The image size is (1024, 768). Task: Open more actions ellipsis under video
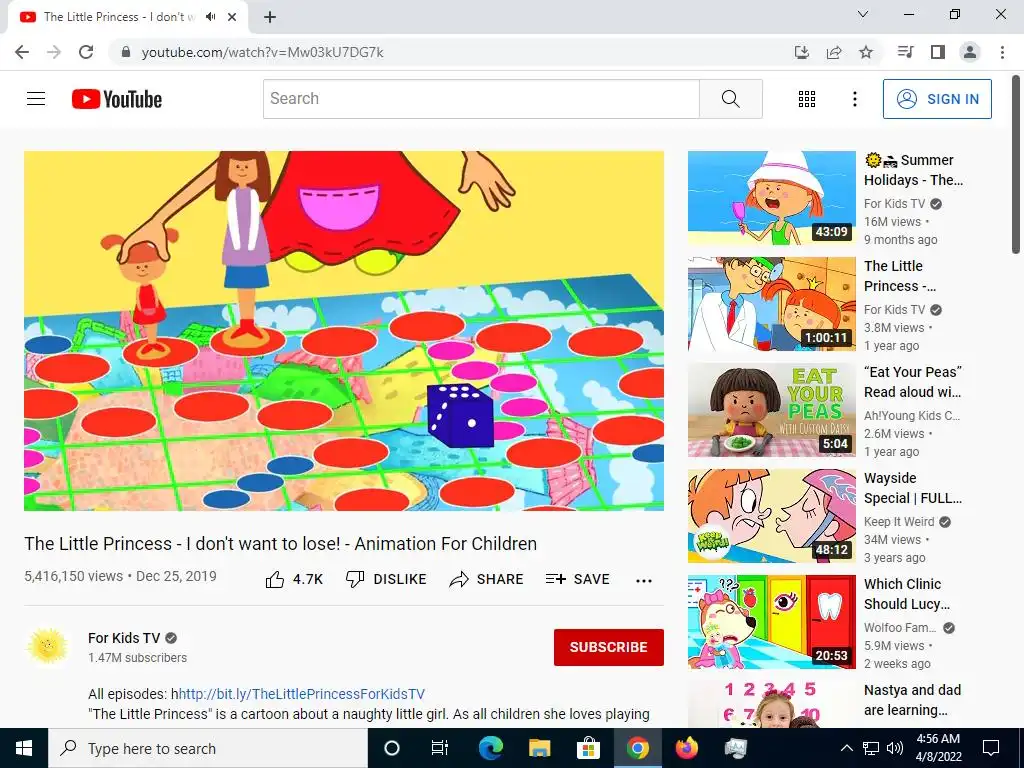click(x=644, y=580)
